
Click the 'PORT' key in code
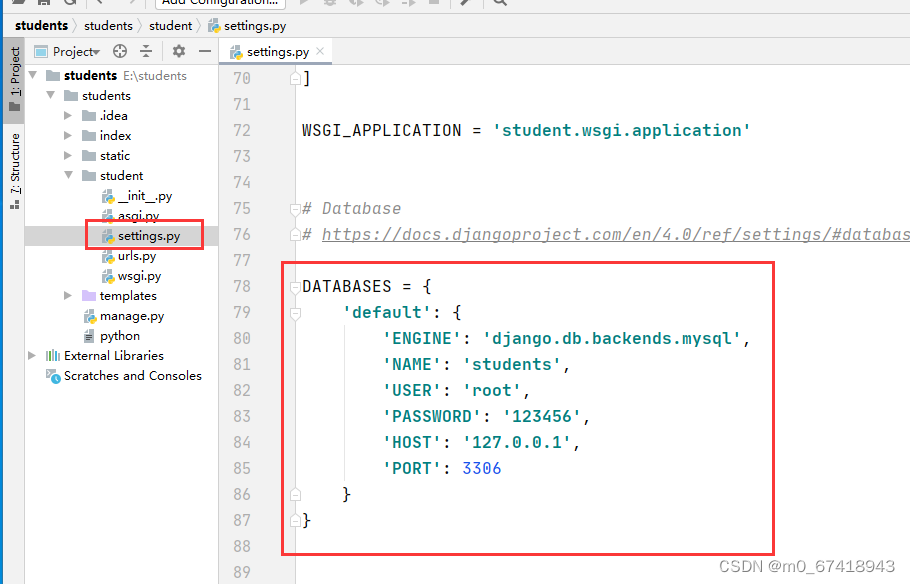[412, 468]
